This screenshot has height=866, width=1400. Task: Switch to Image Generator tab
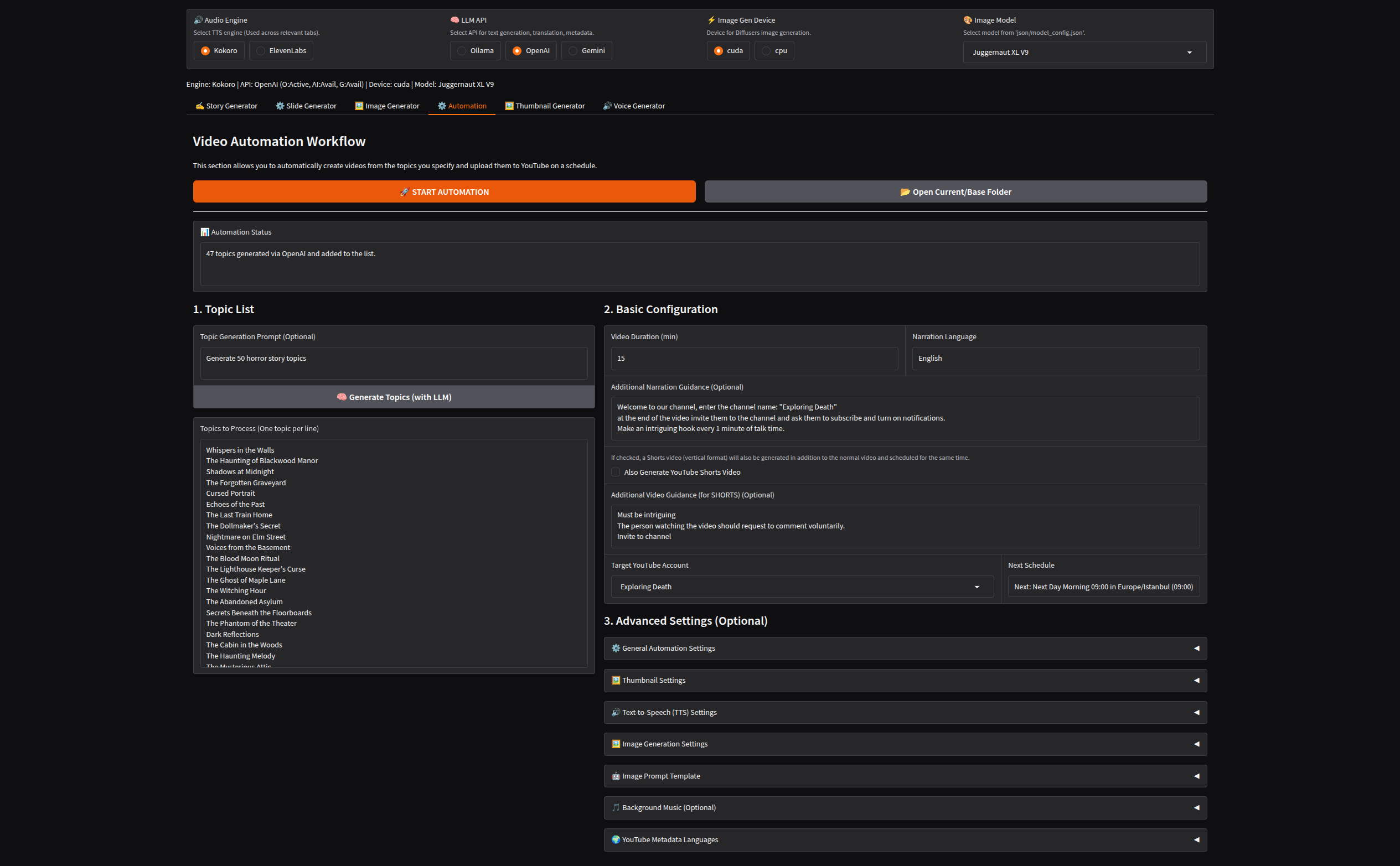coord(386,106)
